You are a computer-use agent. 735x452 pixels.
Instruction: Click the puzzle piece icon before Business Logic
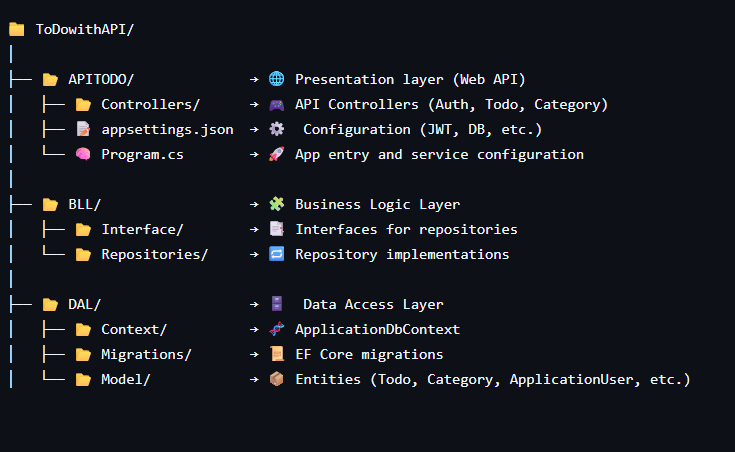277,204
